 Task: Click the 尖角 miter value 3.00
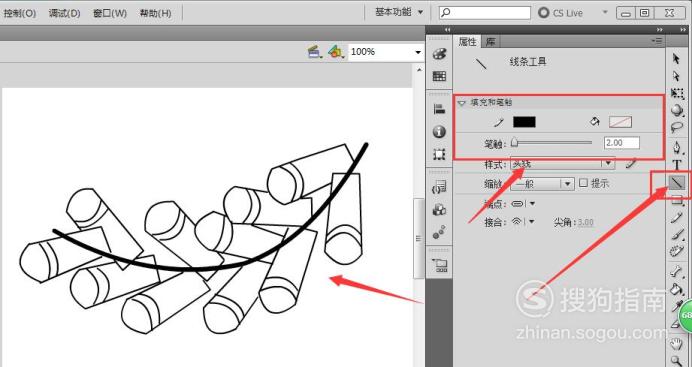tap(586, 222)
